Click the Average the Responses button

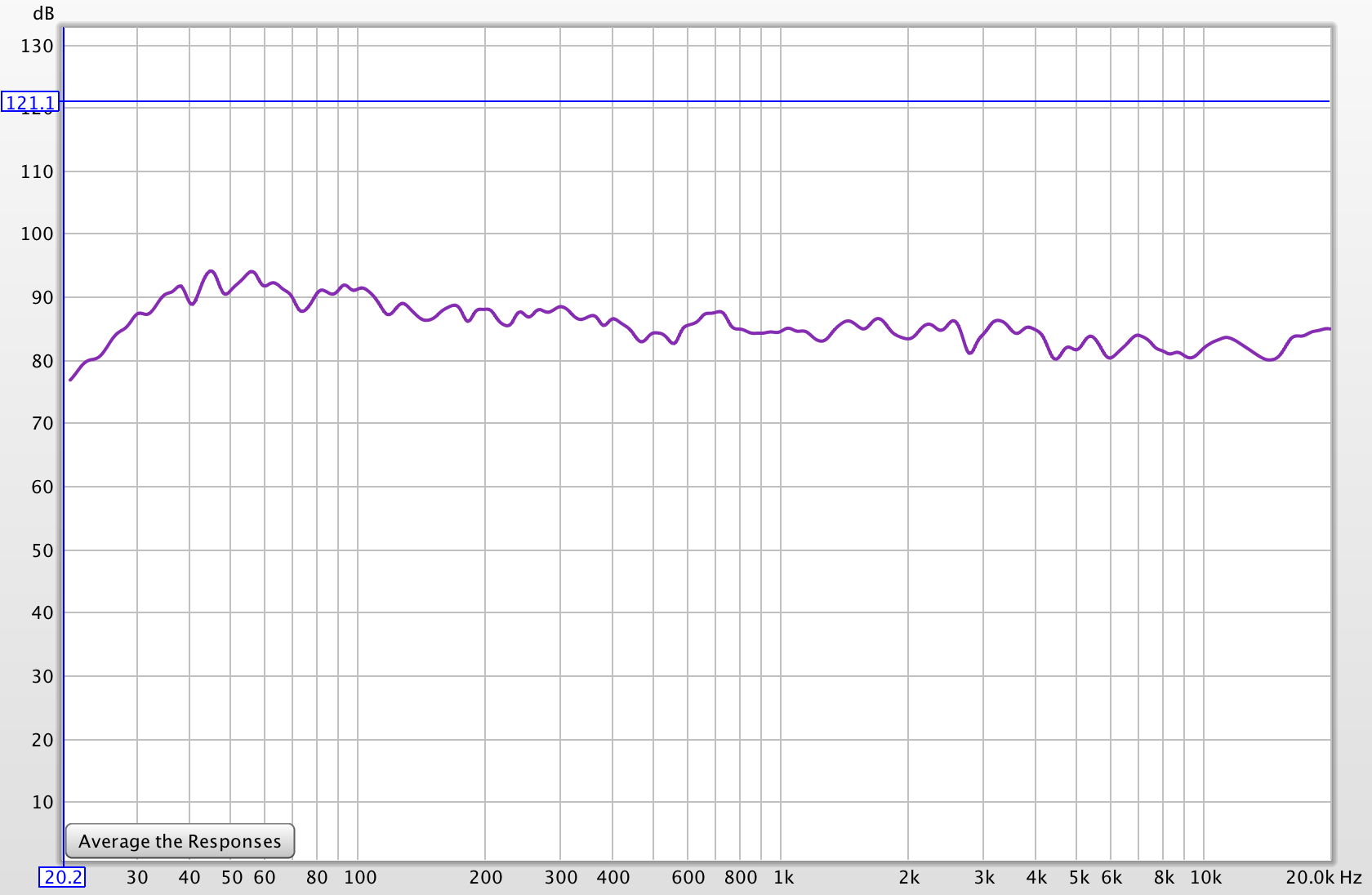pyautogui.click(x=180, y=841)
